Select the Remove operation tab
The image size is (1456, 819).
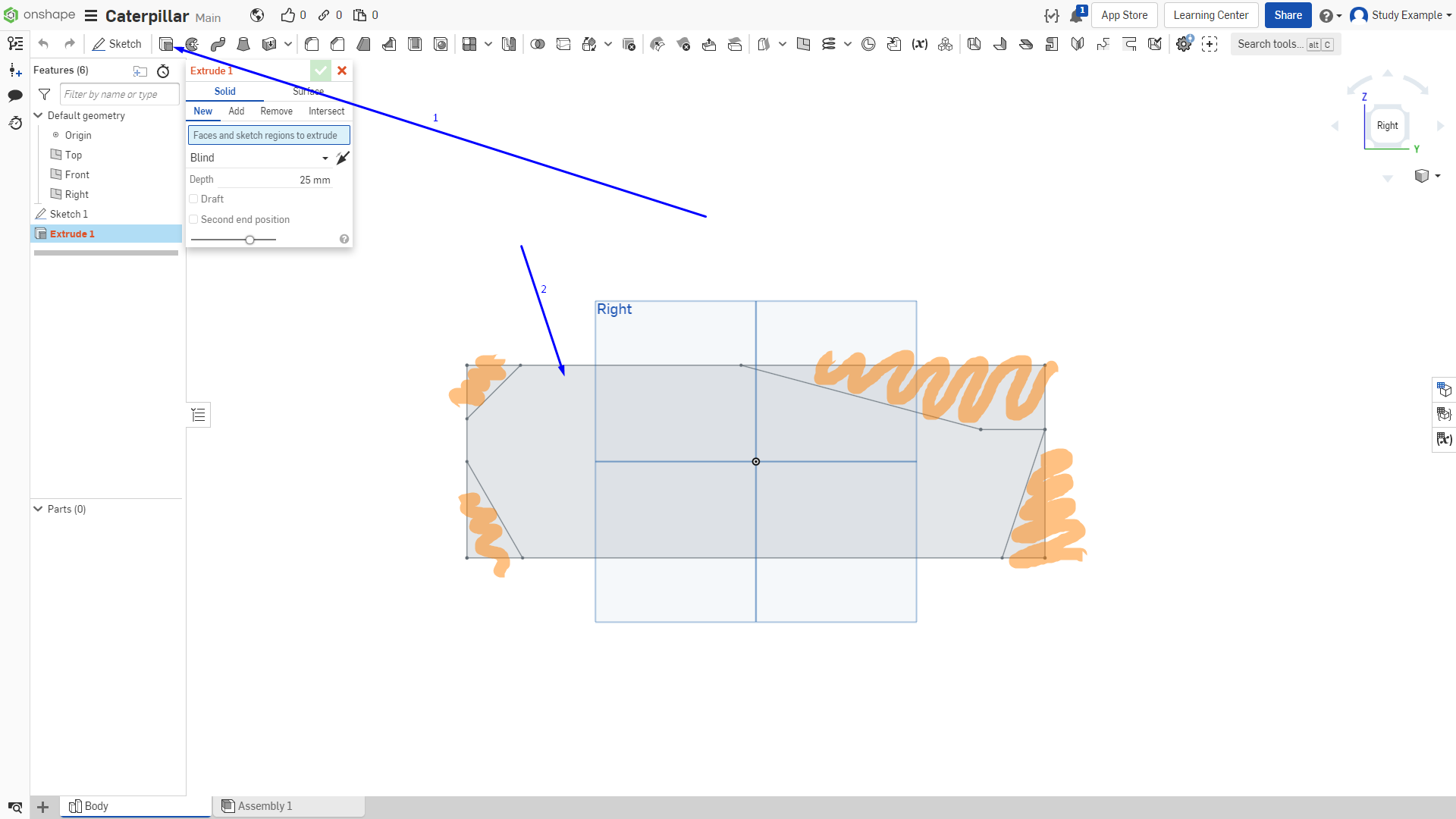[x=276, y=111]
